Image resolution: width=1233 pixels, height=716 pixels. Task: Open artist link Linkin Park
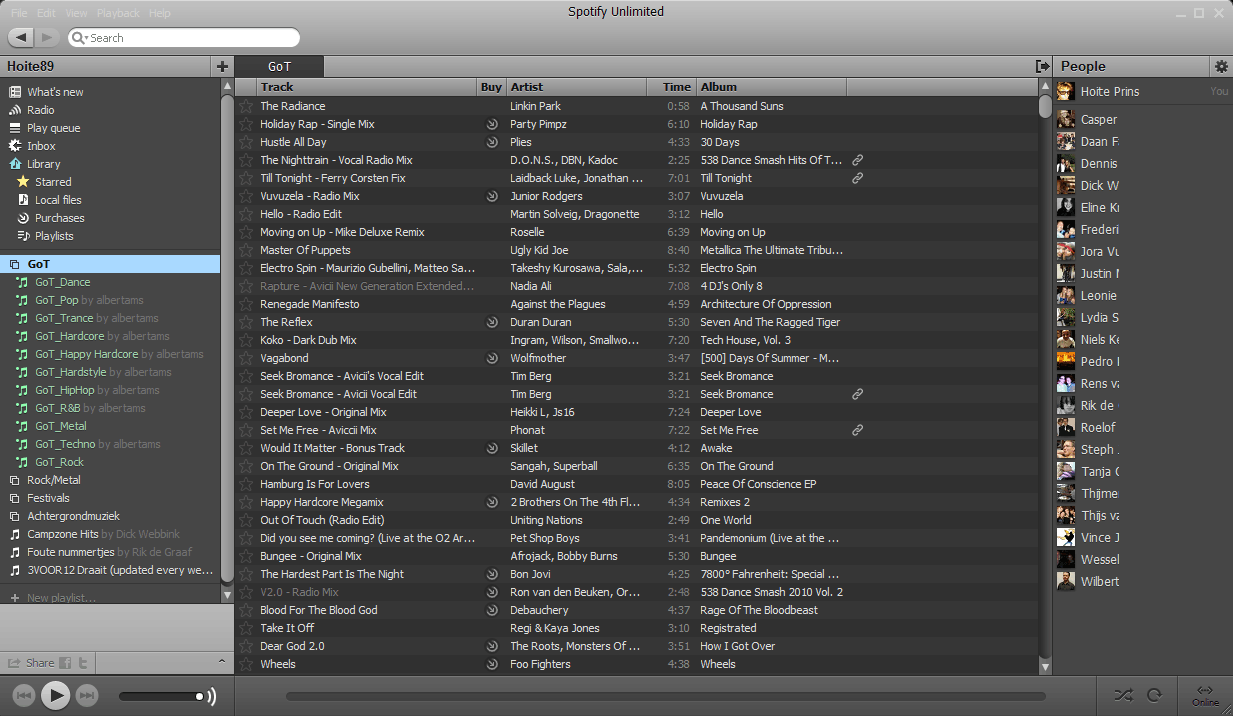pos(535,106)
